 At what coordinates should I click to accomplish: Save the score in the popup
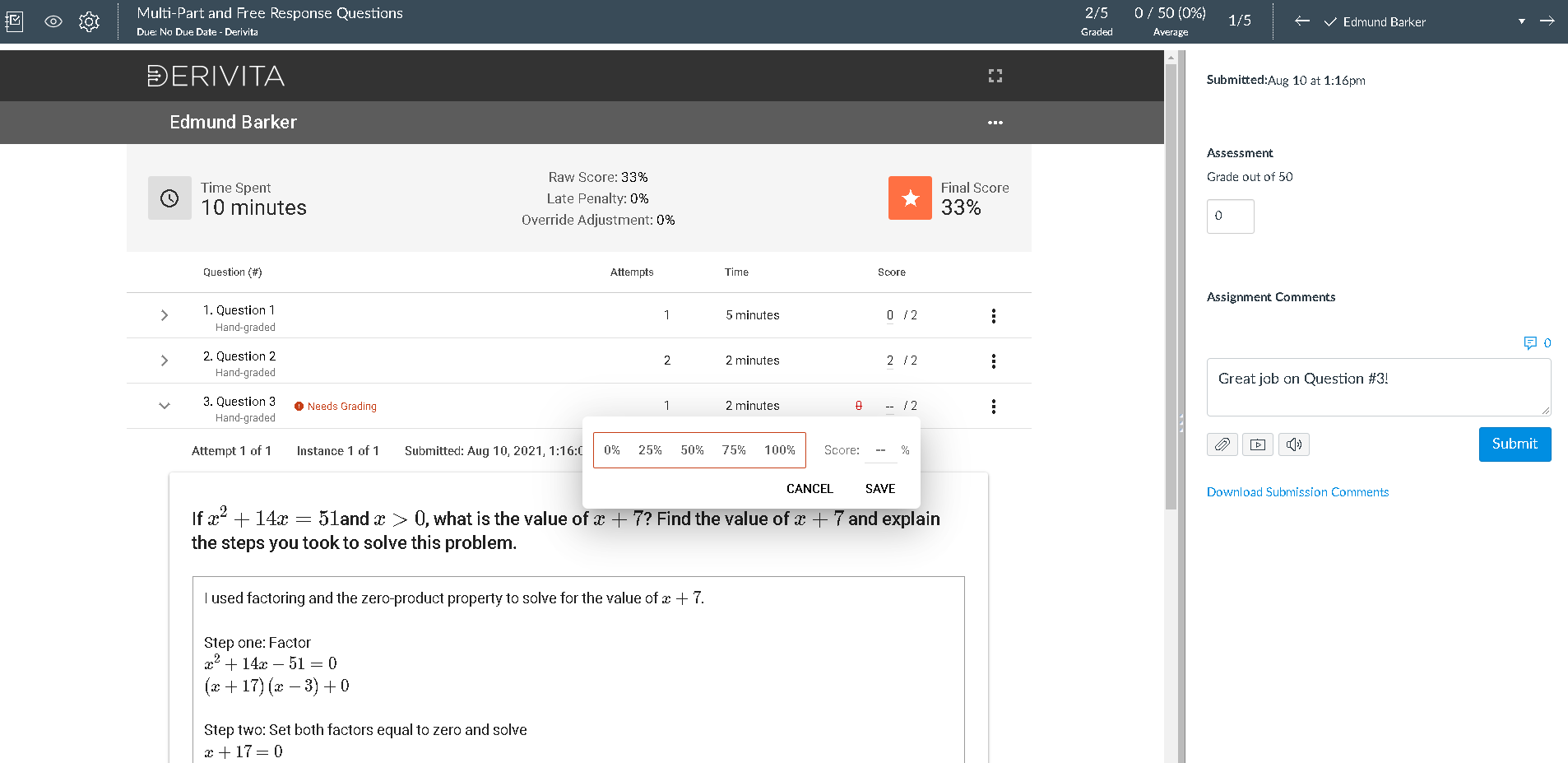click(x=880, y=489)
